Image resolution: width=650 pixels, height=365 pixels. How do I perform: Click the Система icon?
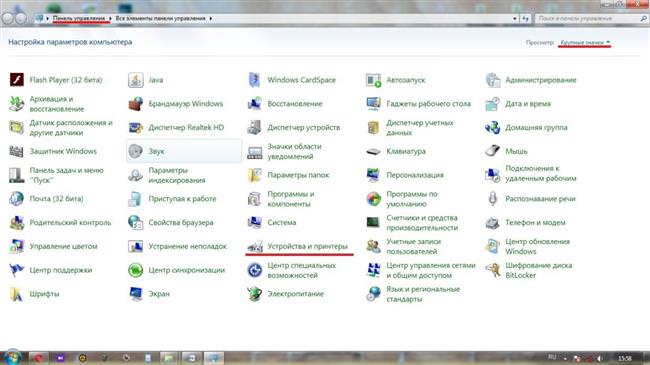254,223
